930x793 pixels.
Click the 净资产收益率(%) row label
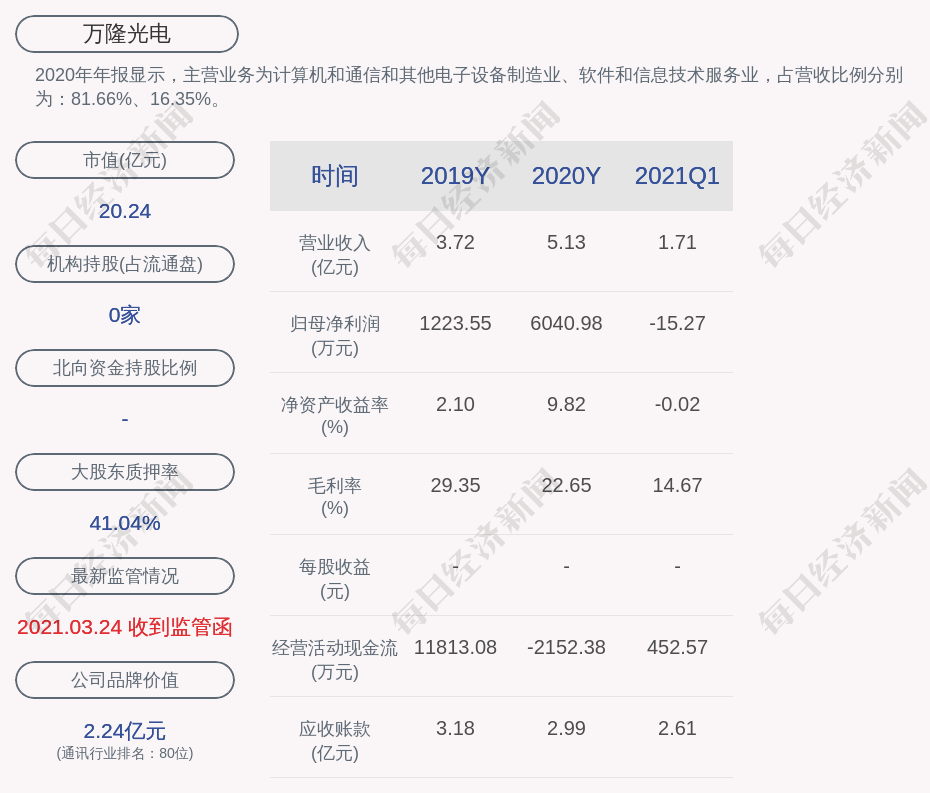point(335,416)
